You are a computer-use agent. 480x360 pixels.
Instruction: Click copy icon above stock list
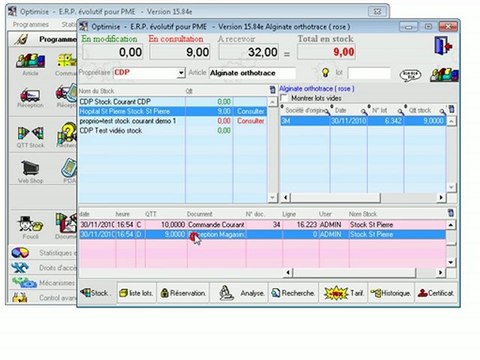272,90
